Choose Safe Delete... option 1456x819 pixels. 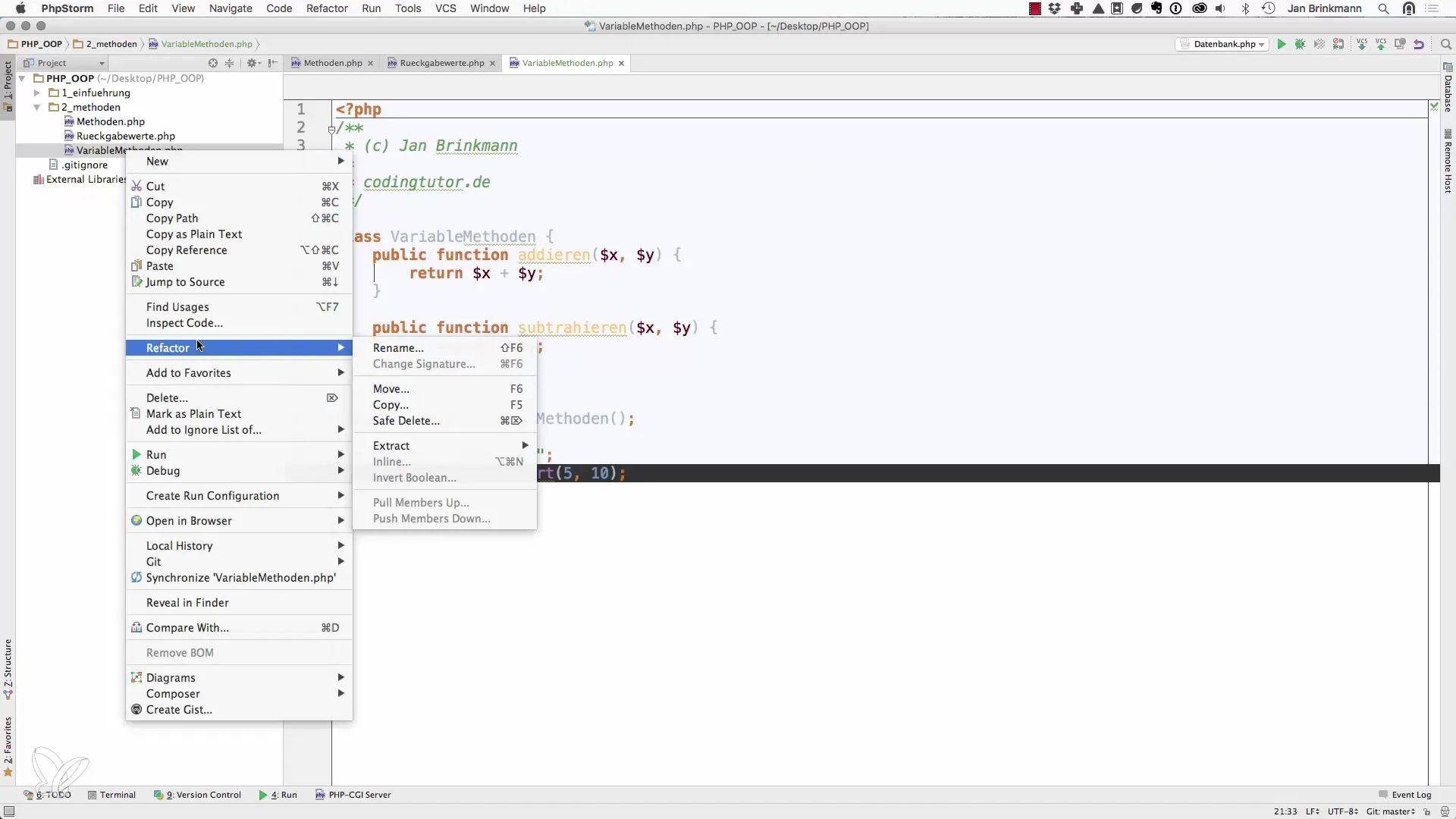pyautogui.click(x=445, y=420)
